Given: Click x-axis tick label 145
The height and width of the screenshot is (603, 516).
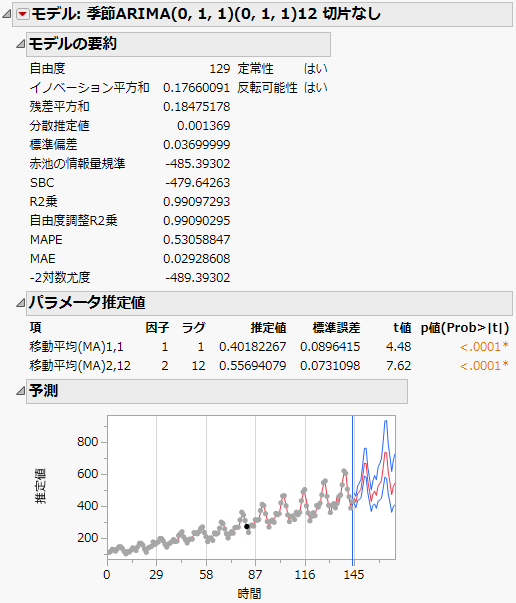Looking at the screenshot, I should (x=354, y=575).
